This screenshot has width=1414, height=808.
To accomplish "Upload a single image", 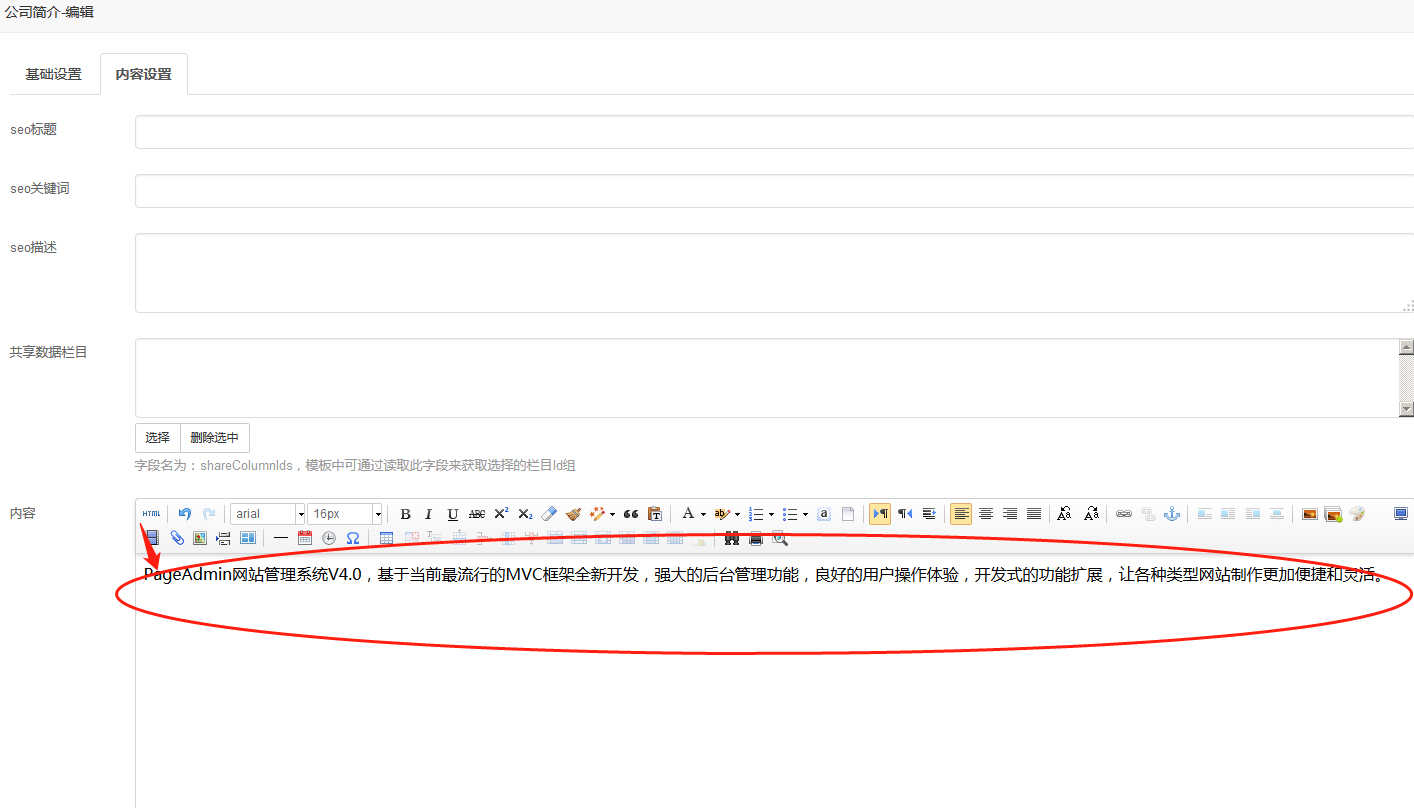I will (1310, 514).
